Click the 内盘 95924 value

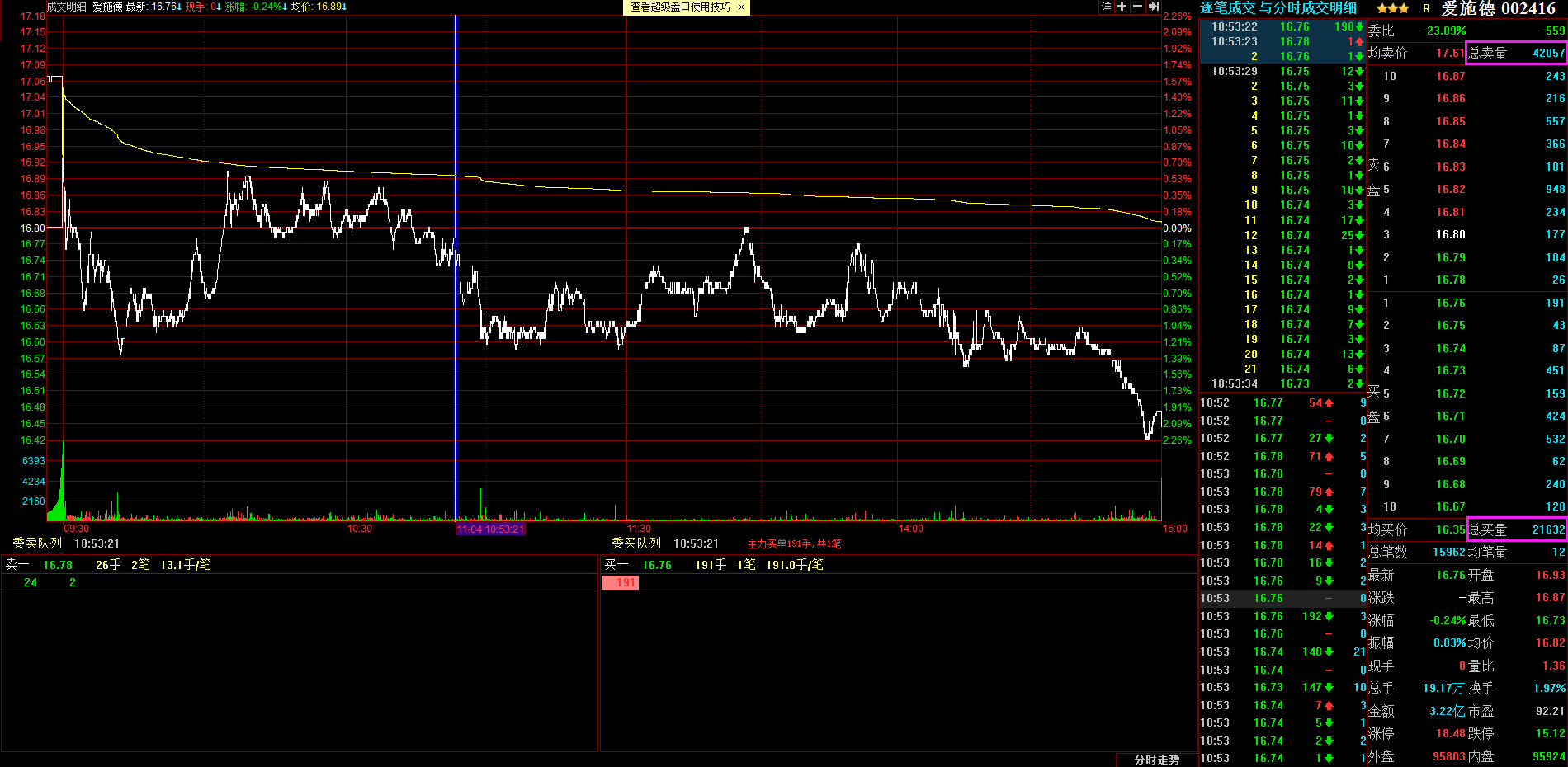pyautogui.click(x=1548, y=756)
